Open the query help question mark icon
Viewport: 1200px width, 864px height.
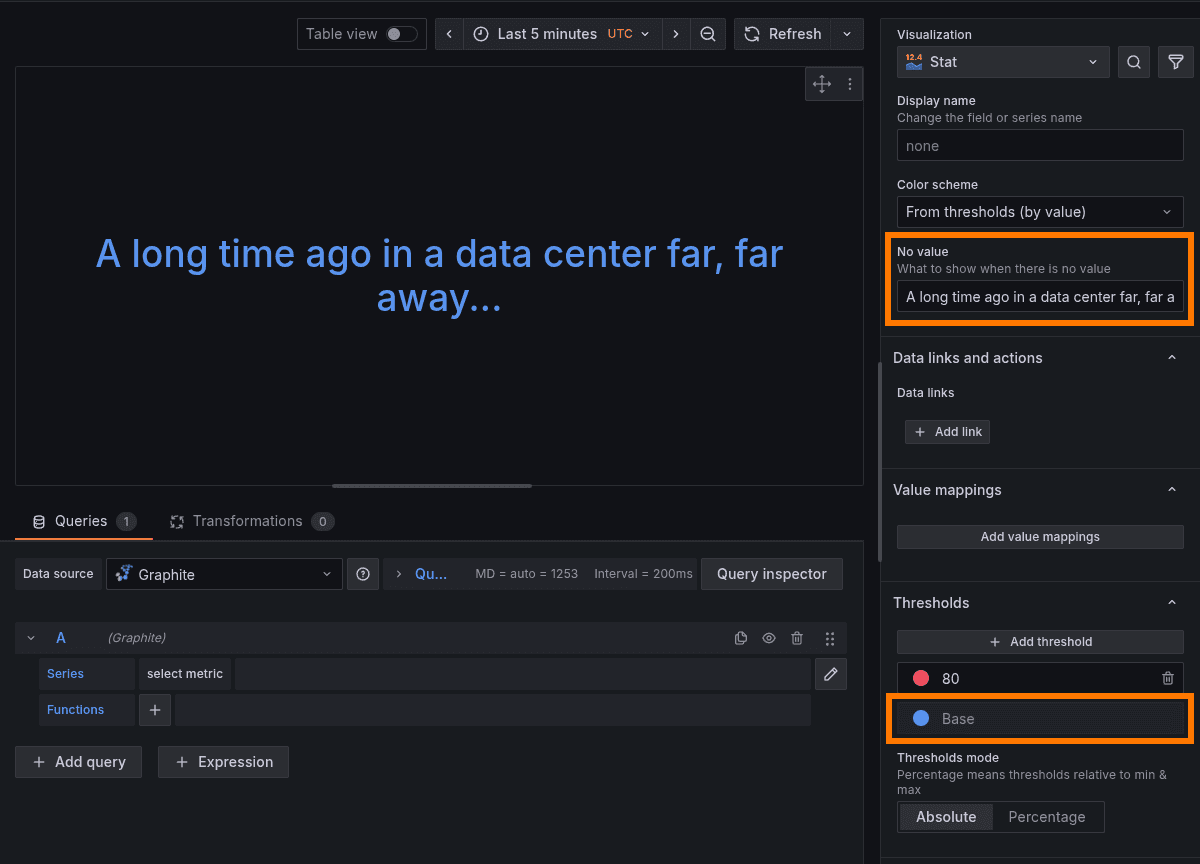(363, 573)
